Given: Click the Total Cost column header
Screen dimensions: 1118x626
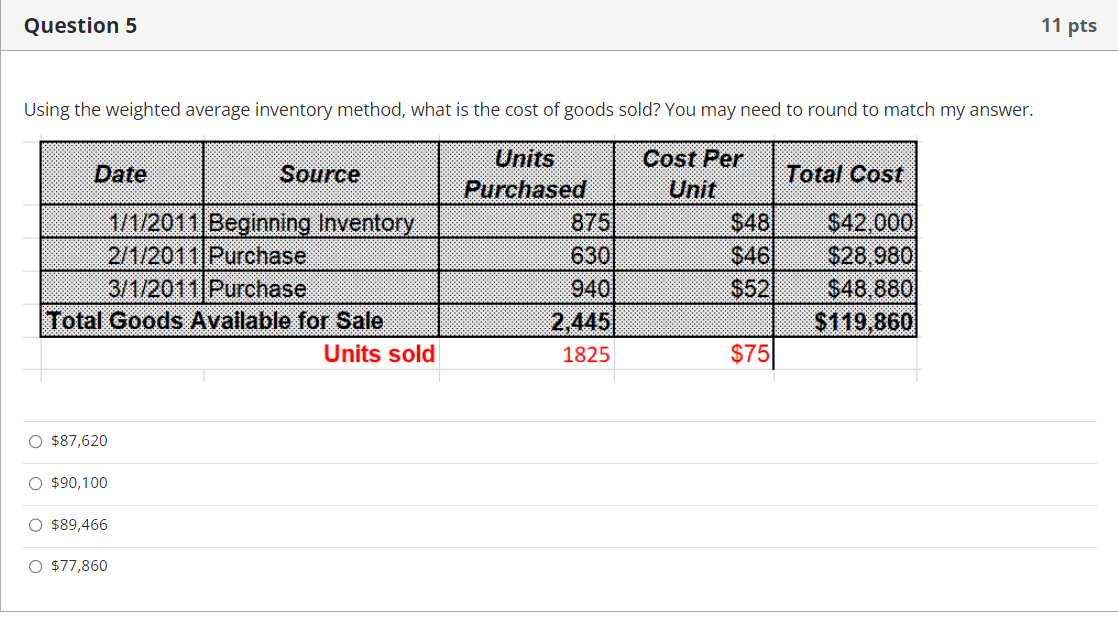Looking at the screenshot, I should pos(845,173).
